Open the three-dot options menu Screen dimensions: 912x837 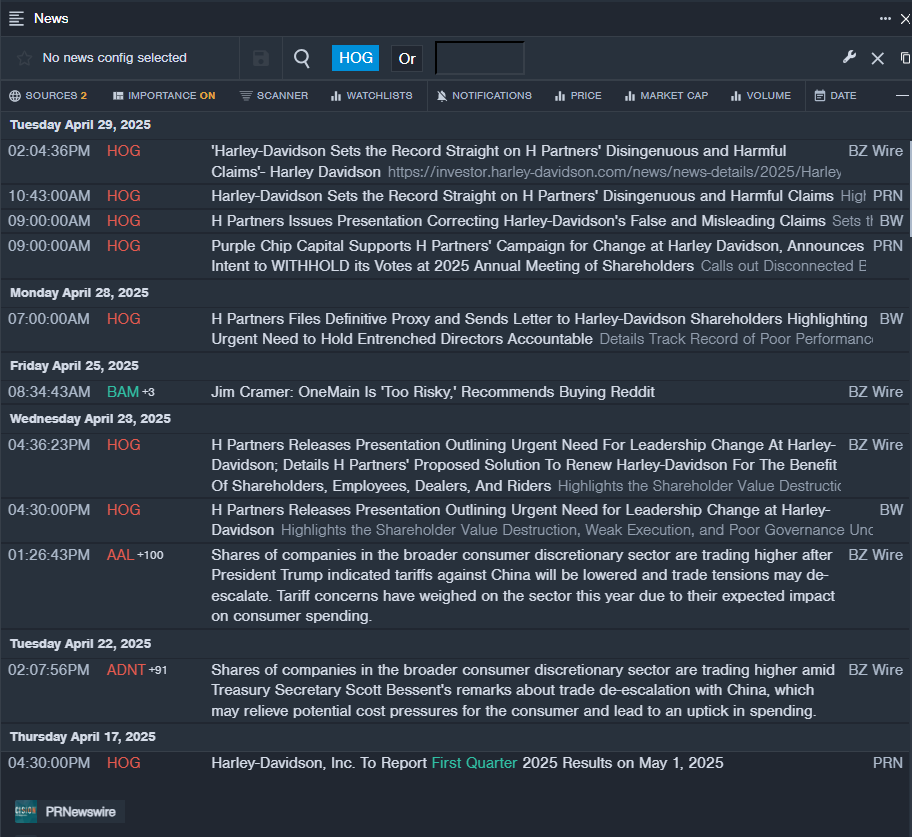[x=885, y=19]
